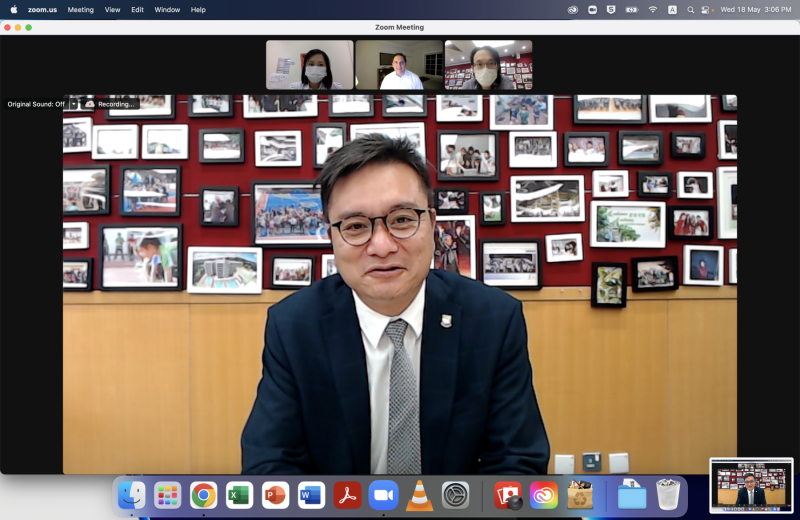The image size is (800, 520).
Task: Open the Apple menu
Action: click(14, 9)
